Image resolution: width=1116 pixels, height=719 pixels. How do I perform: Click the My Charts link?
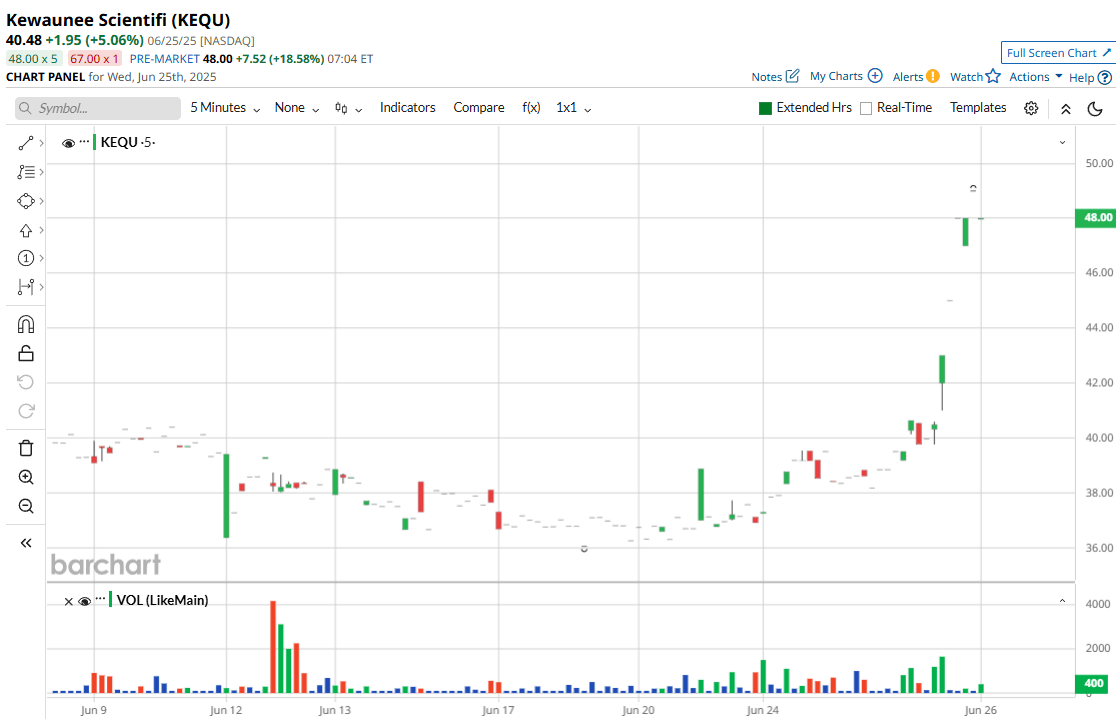[x=836, y=76]
